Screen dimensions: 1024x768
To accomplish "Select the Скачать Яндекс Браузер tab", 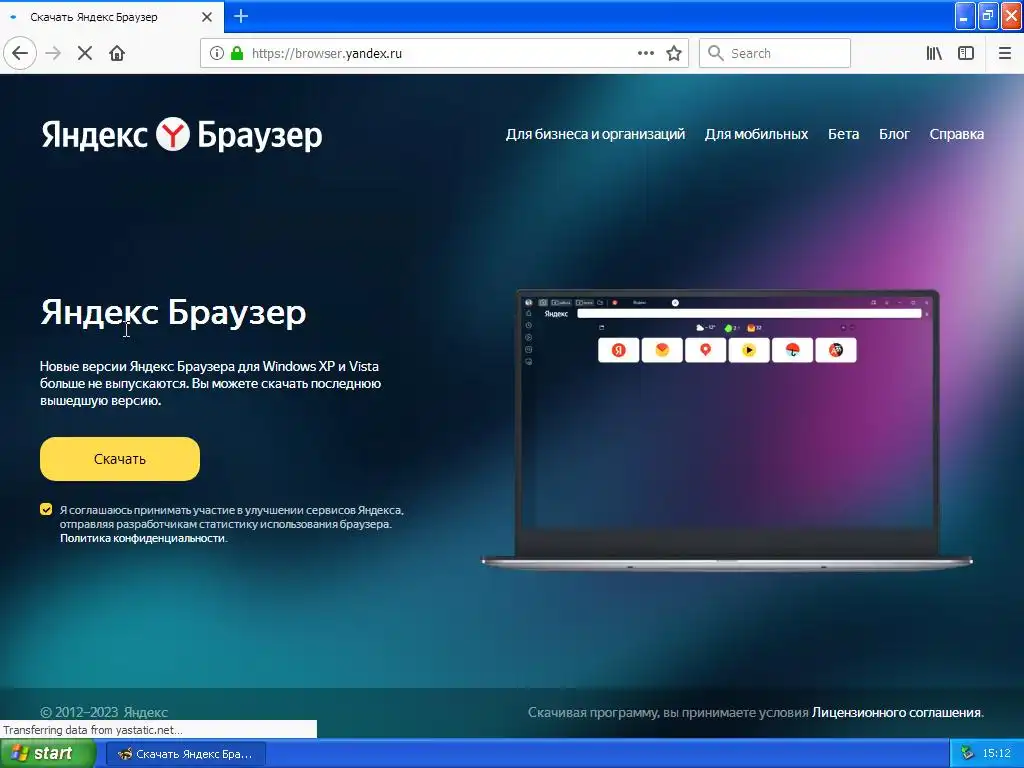I will point(111,17).
